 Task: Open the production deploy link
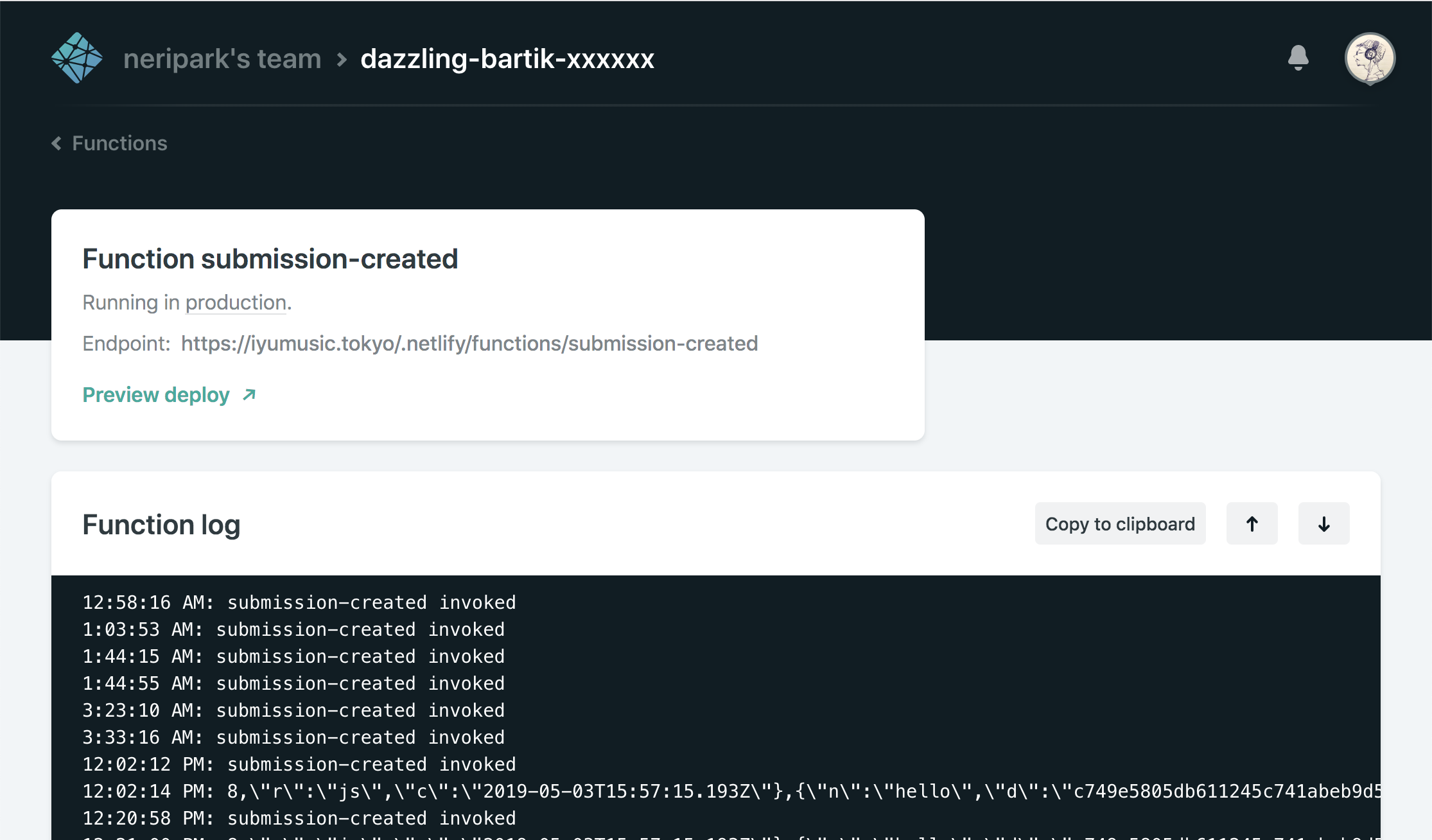(x=236, y=302)
